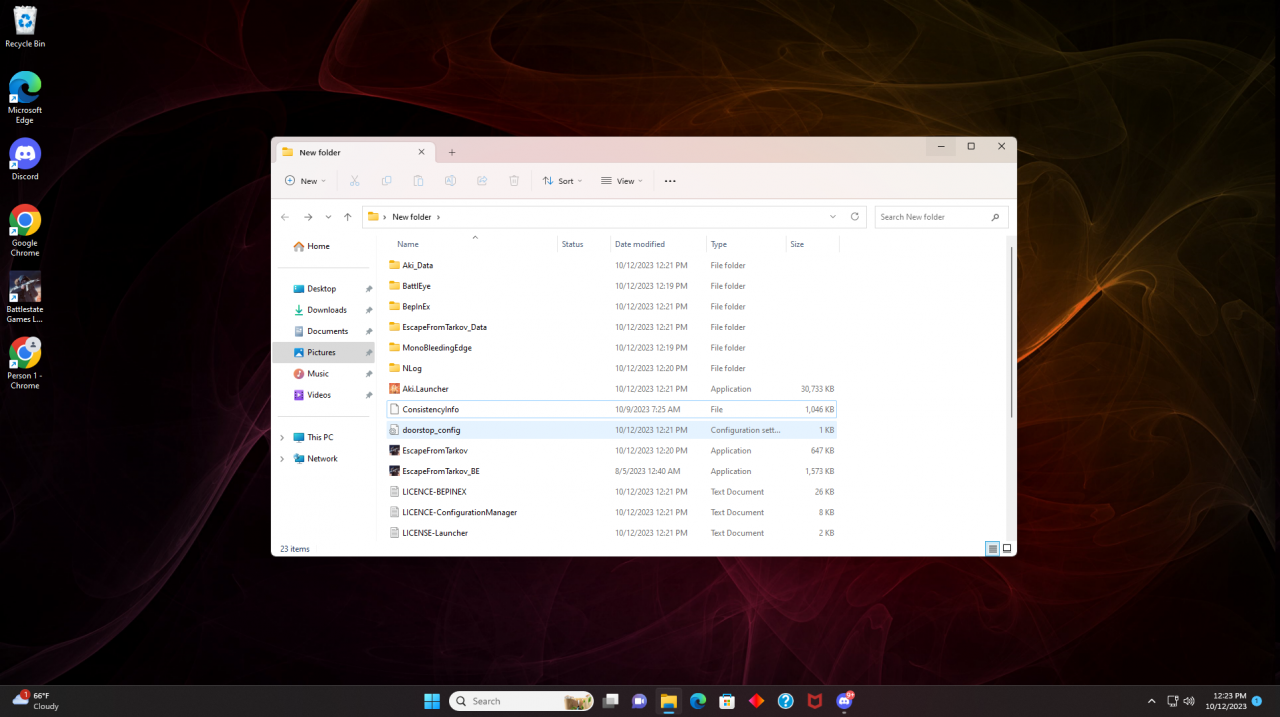Open Get Help question mark taskbar icon
The width and height of the screenshot is (1280, 717).
[x=786, y=701]
